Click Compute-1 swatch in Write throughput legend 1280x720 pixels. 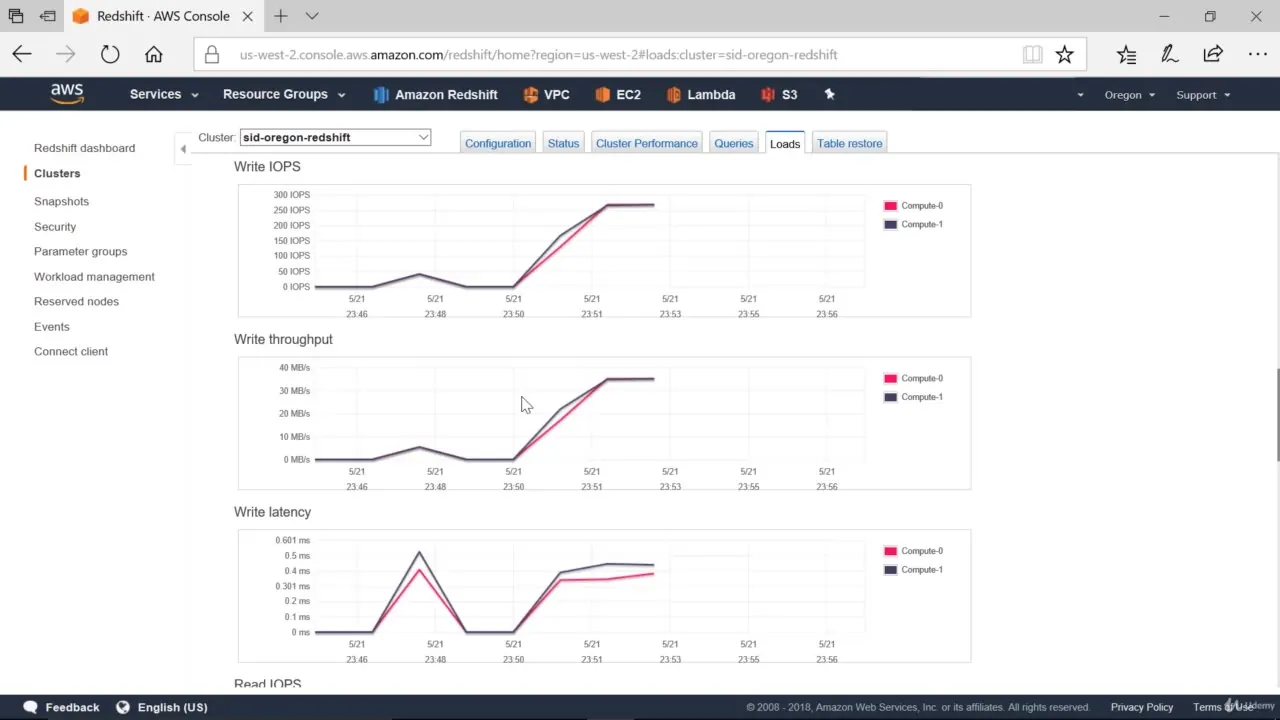click(890, 397)
